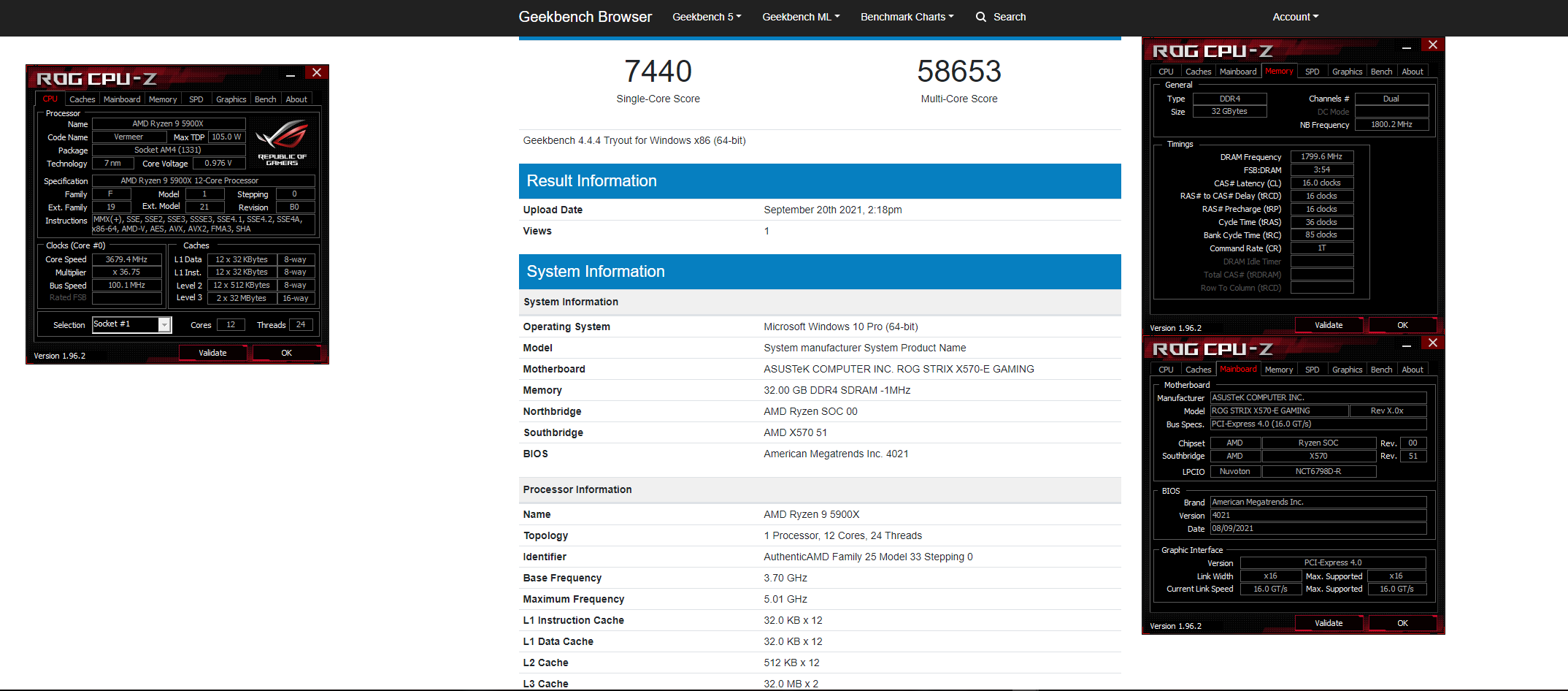Click About tab in bottom-right CPU-Z window
This screenshot has width=1568, height=691.
point(1413,370)
